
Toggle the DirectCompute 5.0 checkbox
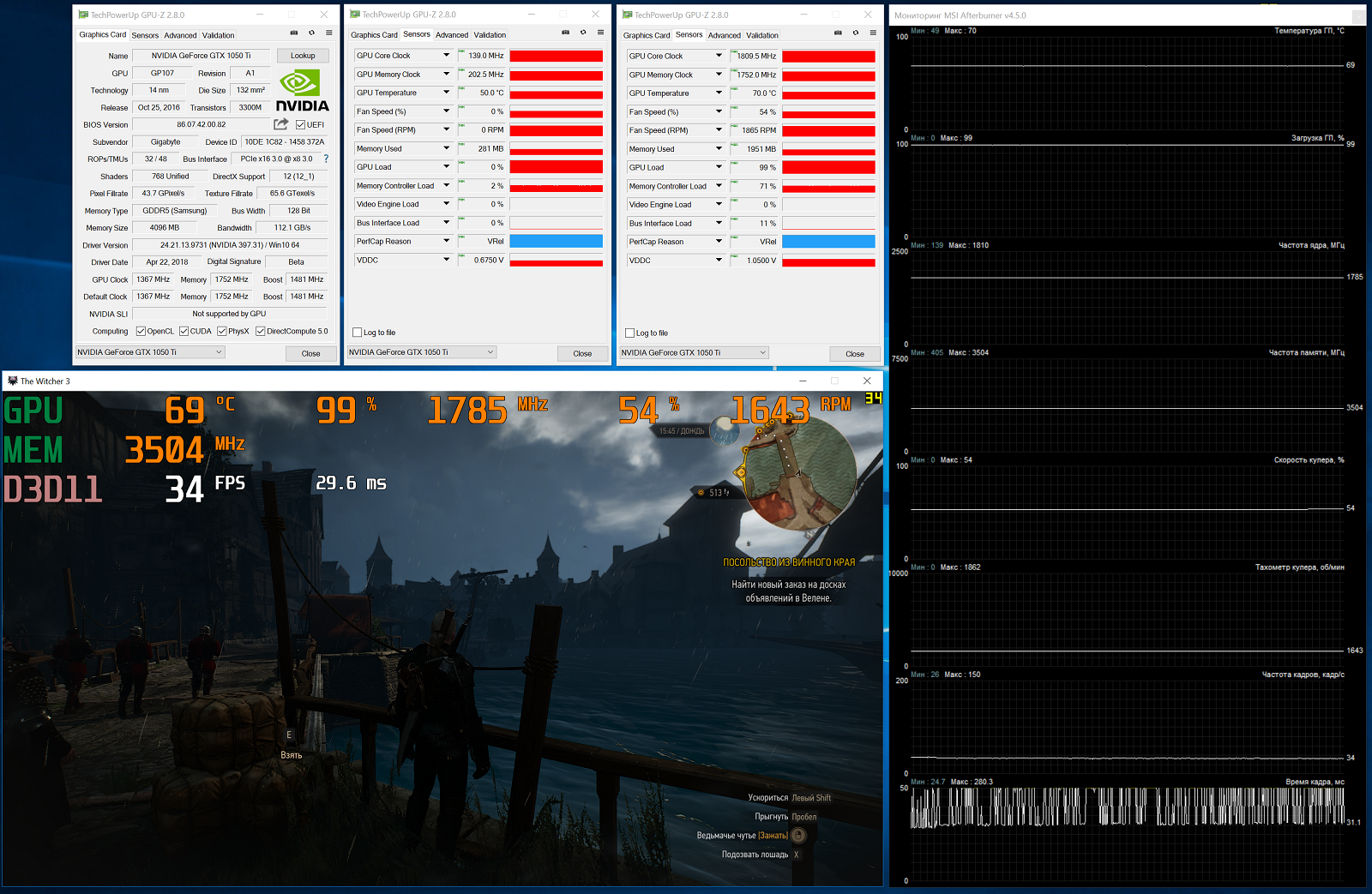point(260,331)
